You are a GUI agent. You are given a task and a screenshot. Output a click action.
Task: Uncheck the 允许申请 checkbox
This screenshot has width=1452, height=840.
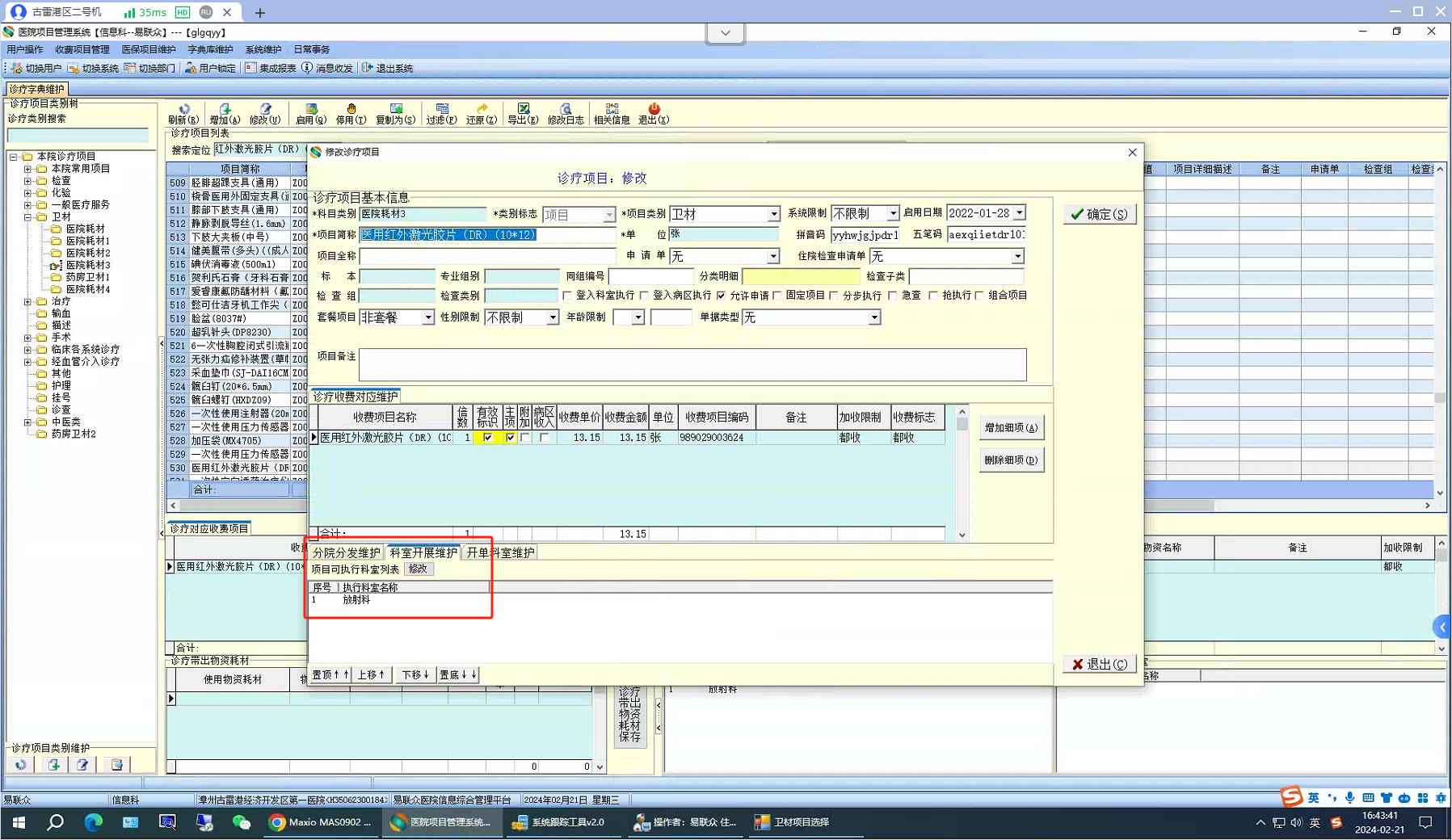(722, 296)
